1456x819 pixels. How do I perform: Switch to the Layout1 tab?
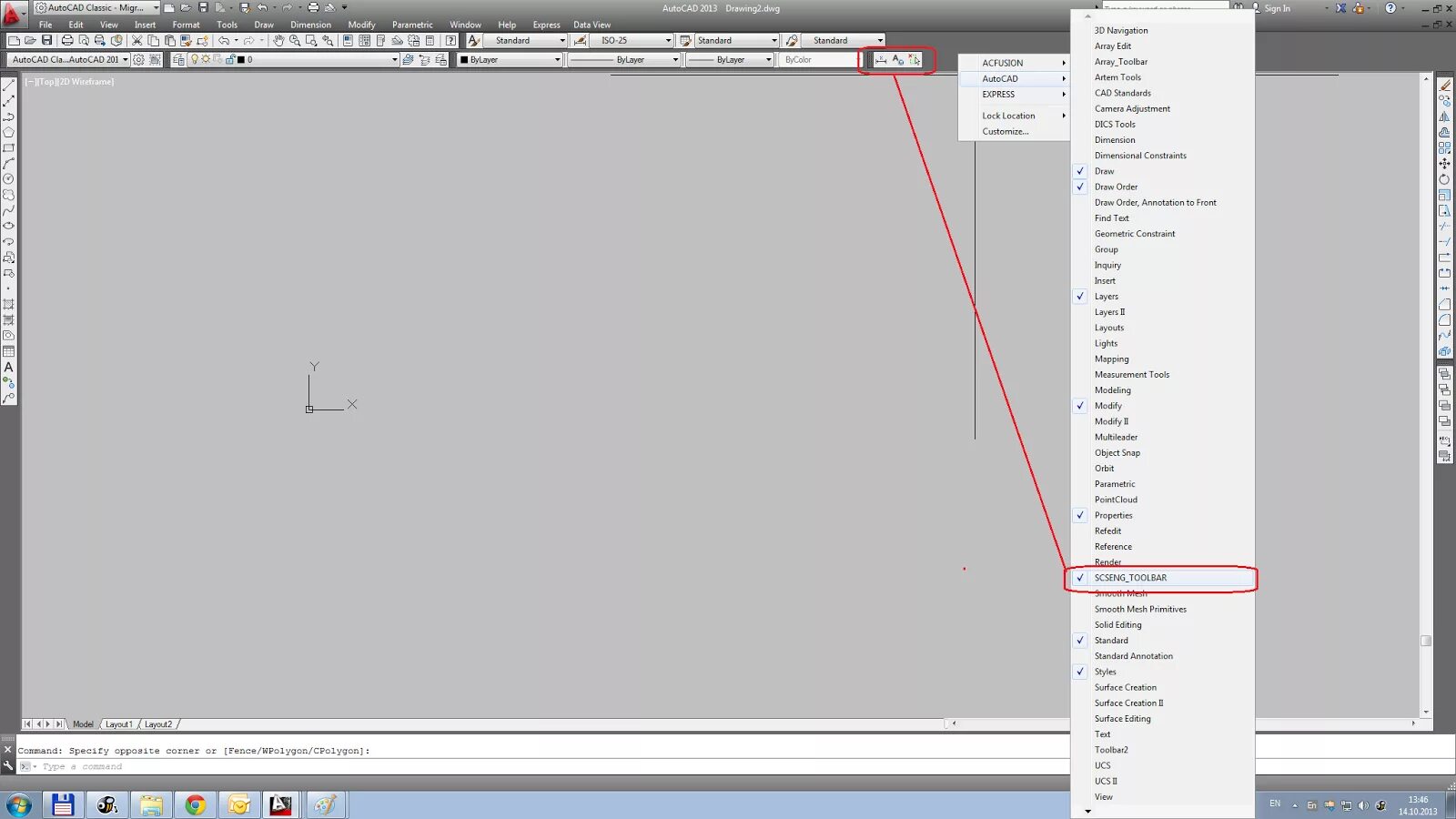(x=118, y=724)
